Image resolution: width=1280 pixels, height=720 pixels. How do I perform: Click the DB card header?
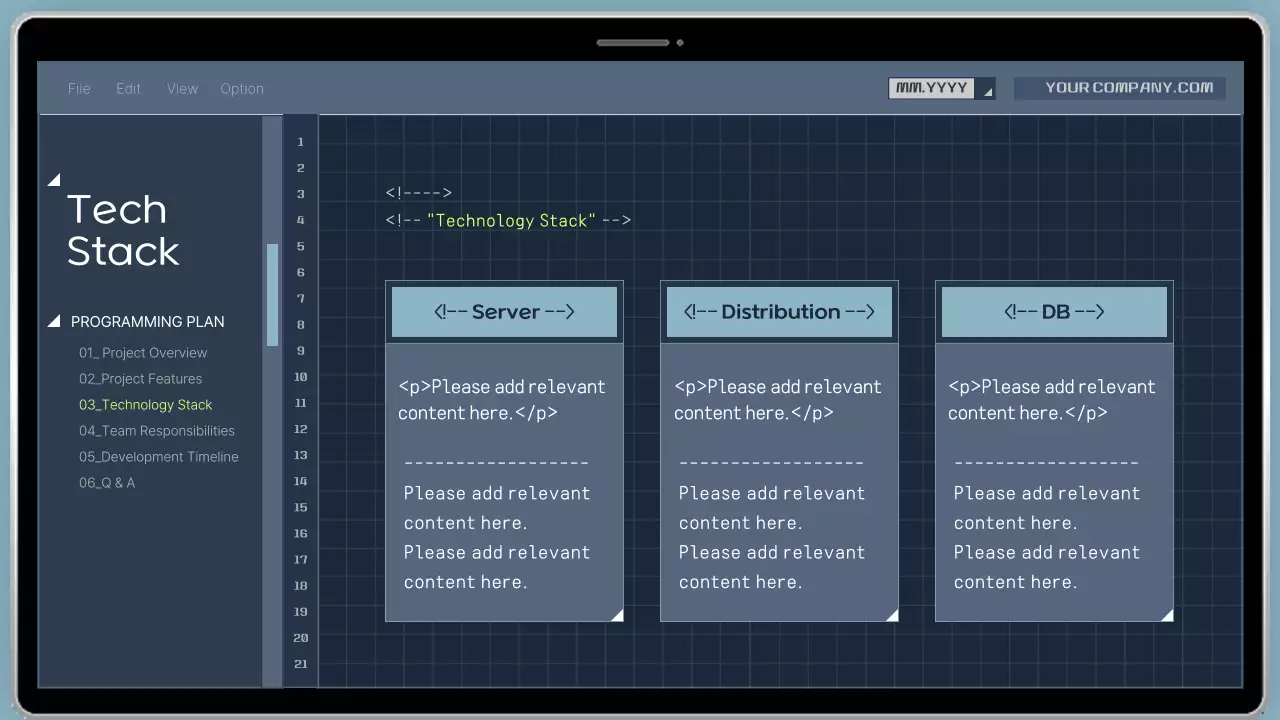[x=1054, y=311]
